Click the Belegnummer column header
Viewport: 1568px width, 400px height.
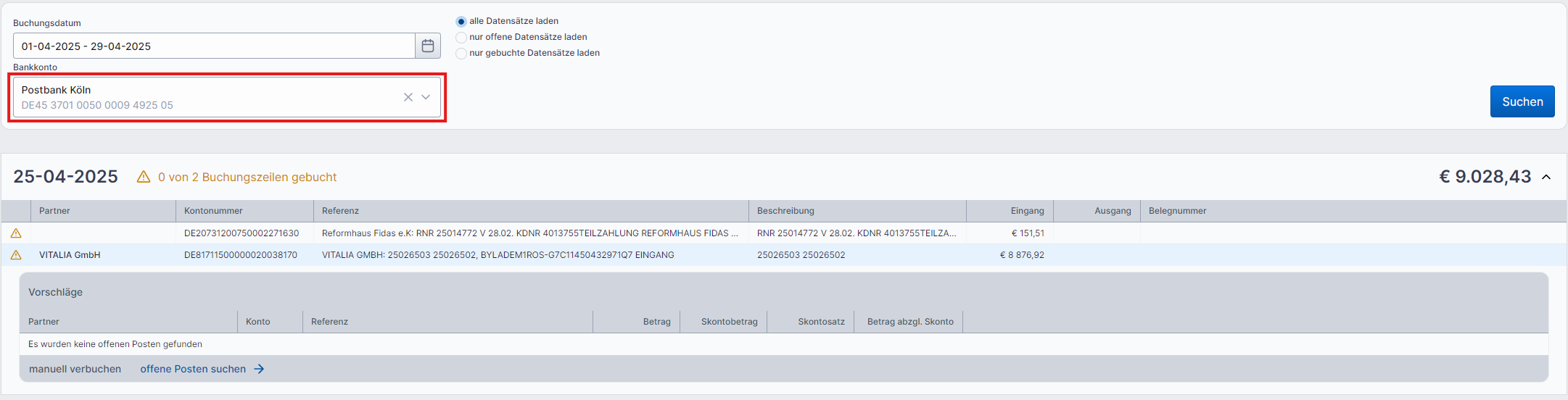[x=1177, y=211]
